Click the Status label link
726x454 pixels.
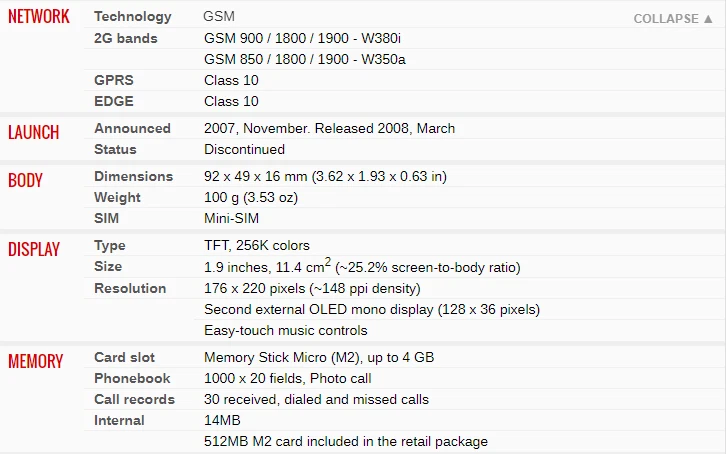[x=115, y=149]
